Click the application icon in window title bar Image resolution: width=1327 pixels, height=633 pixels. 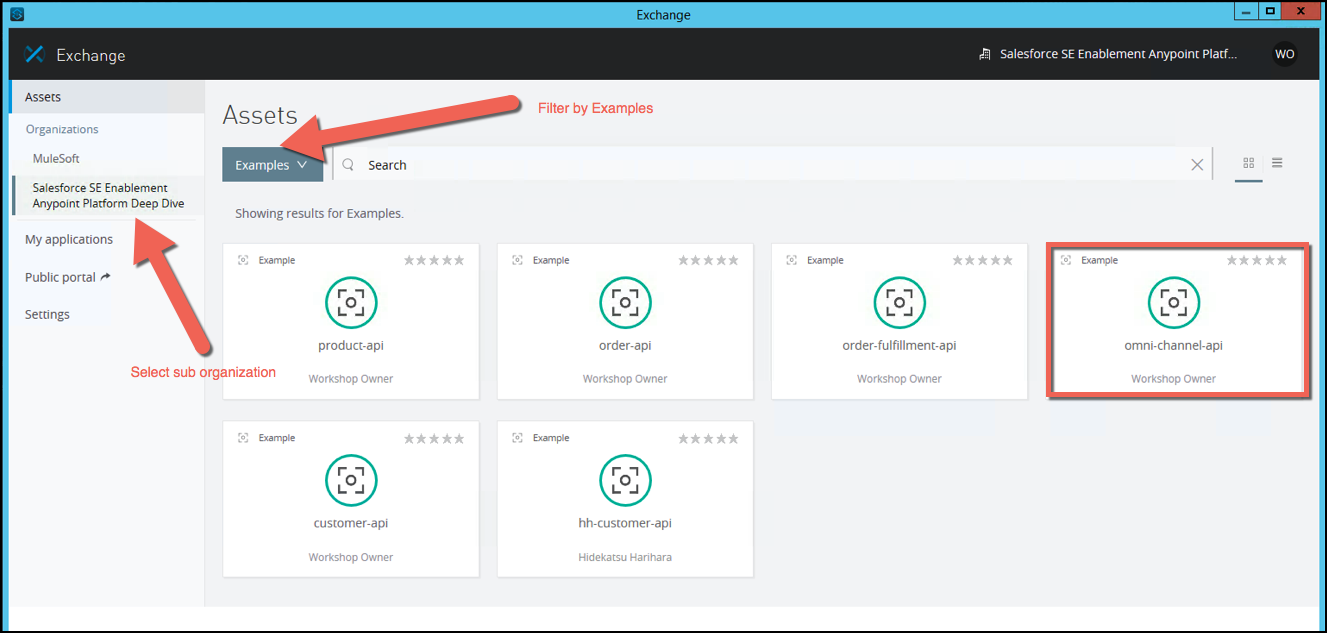16,14
